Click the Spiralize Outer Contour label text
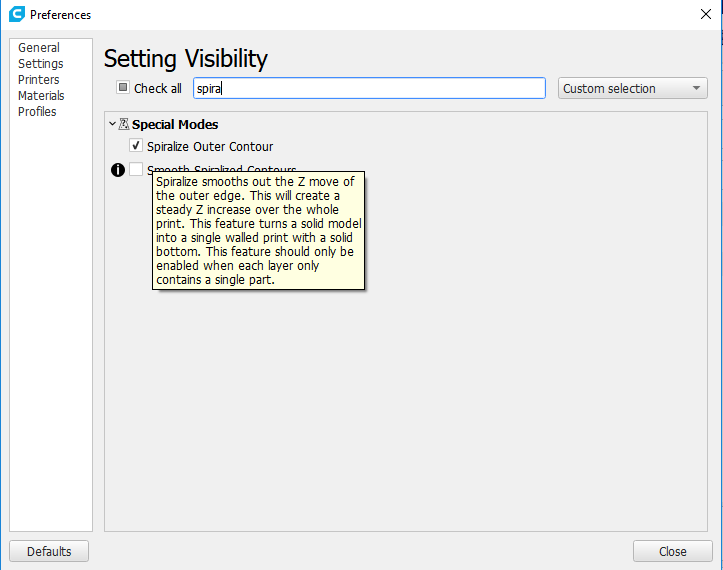Image resolution: width=723 pixels, height=570 pixels. (210, 147)
